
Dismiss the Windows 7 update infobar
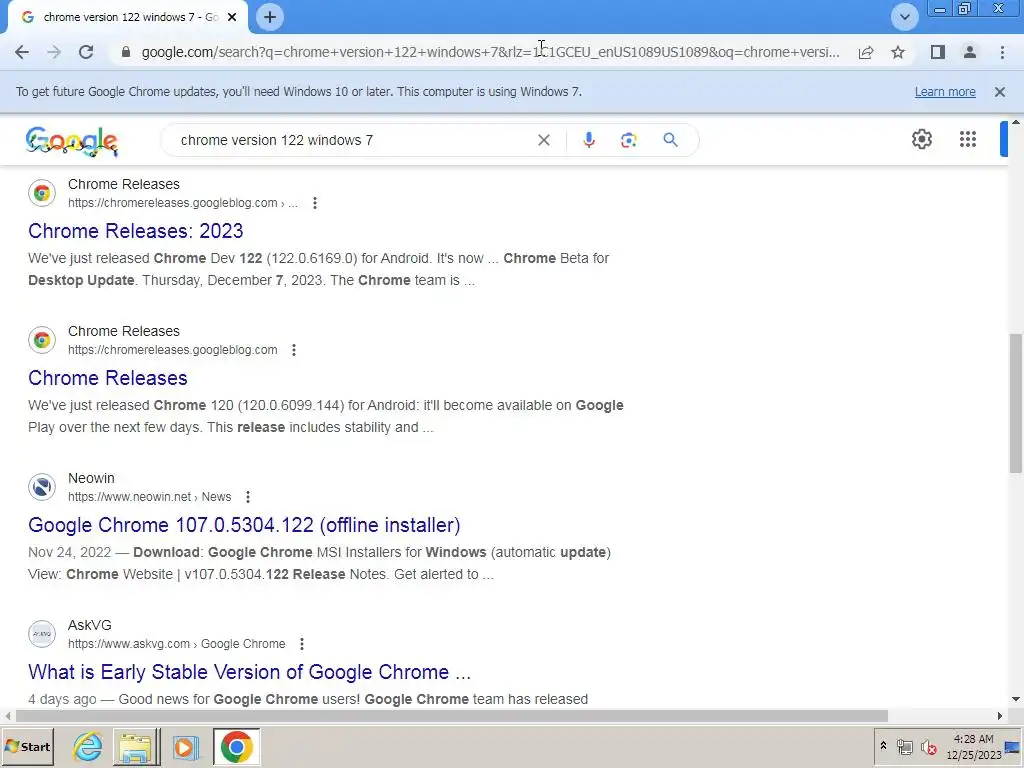pyautogui.click(x=1000, y=92)
